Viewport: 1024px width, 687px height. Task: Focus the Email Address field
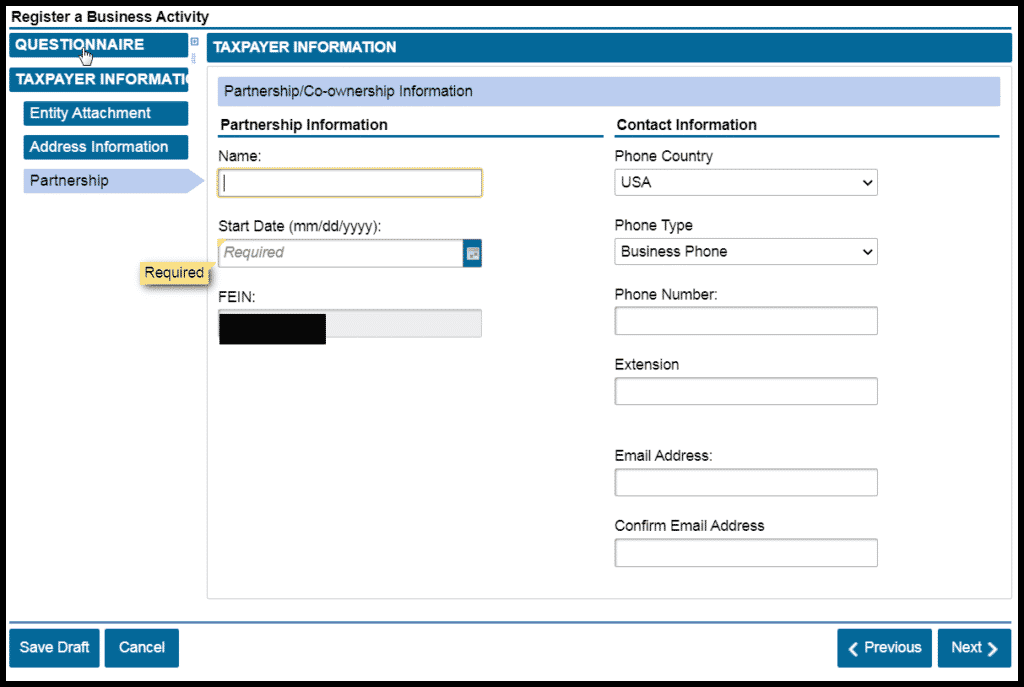click(x=745, y=482)
